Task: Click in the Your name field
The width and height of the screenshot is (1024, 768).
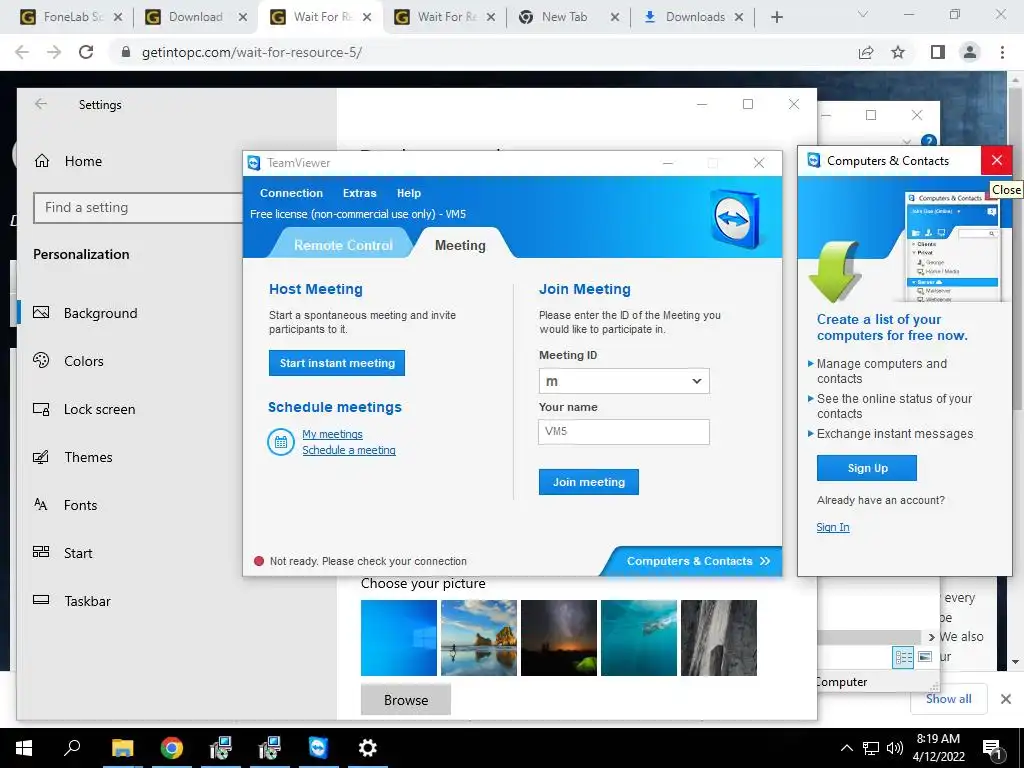Action: click(624, 432)
